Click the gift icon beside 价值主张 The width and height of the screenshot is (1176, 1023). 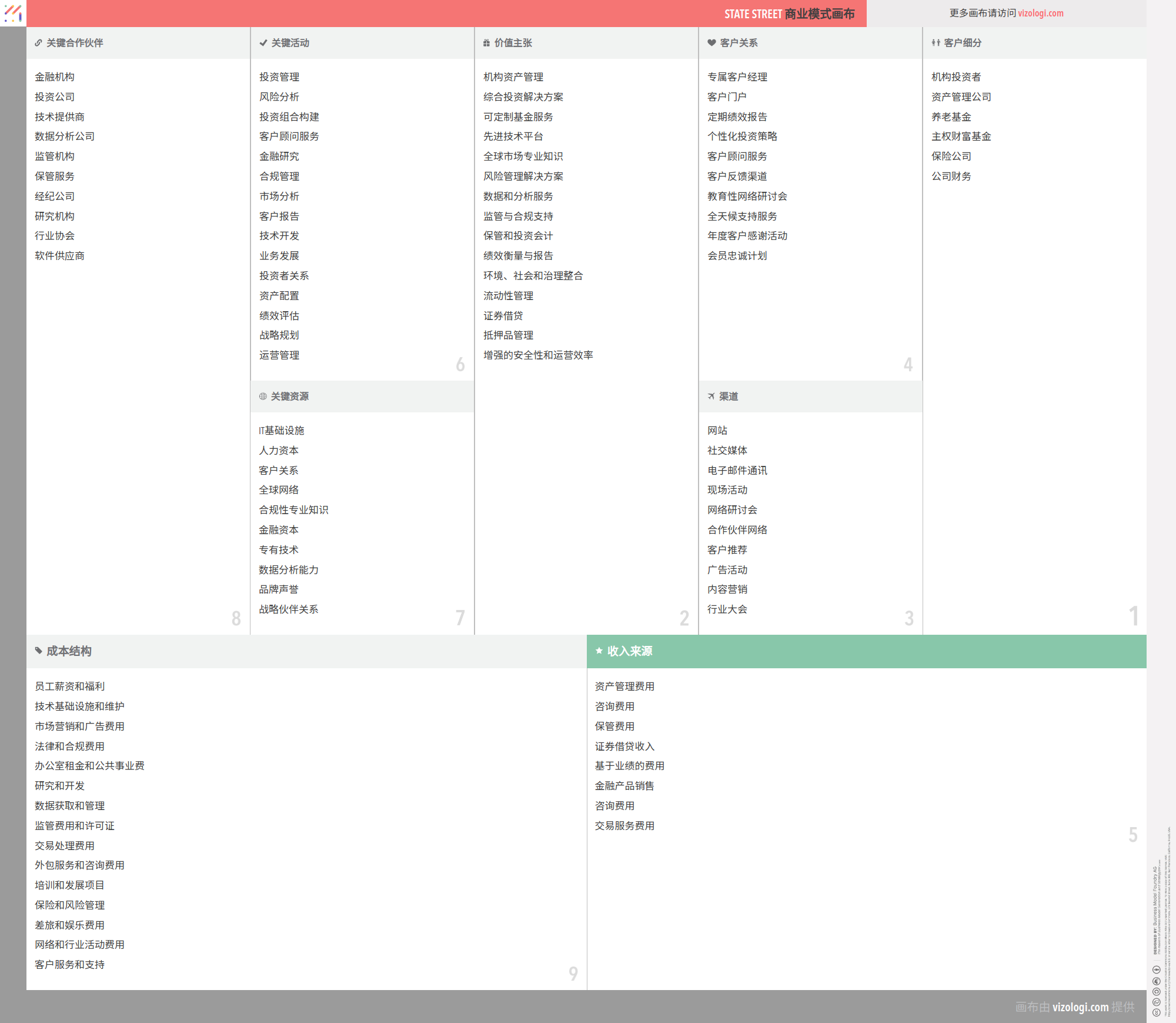click(486, 43)
